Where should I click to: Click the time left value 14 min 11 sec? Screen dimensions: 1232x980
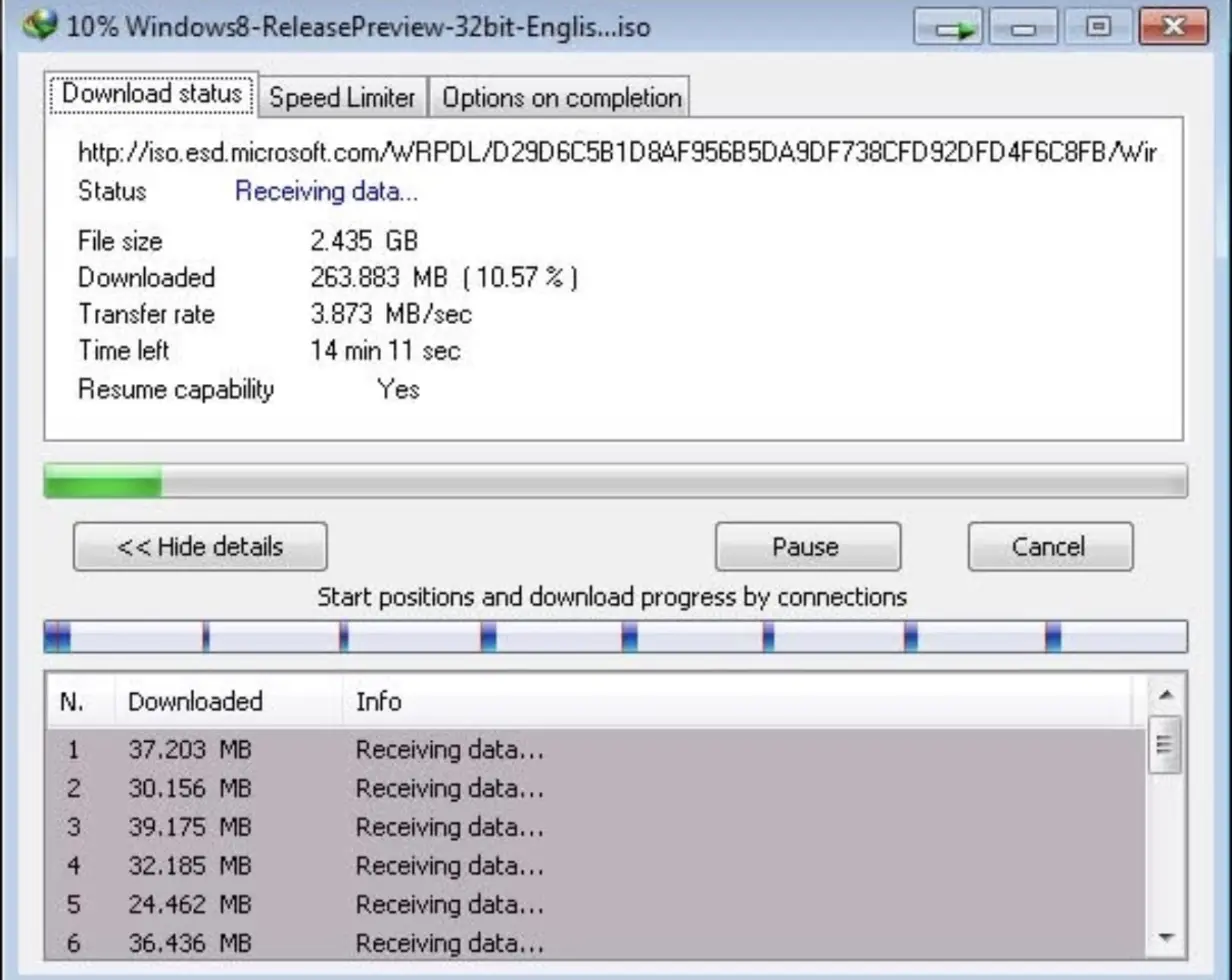385,351
